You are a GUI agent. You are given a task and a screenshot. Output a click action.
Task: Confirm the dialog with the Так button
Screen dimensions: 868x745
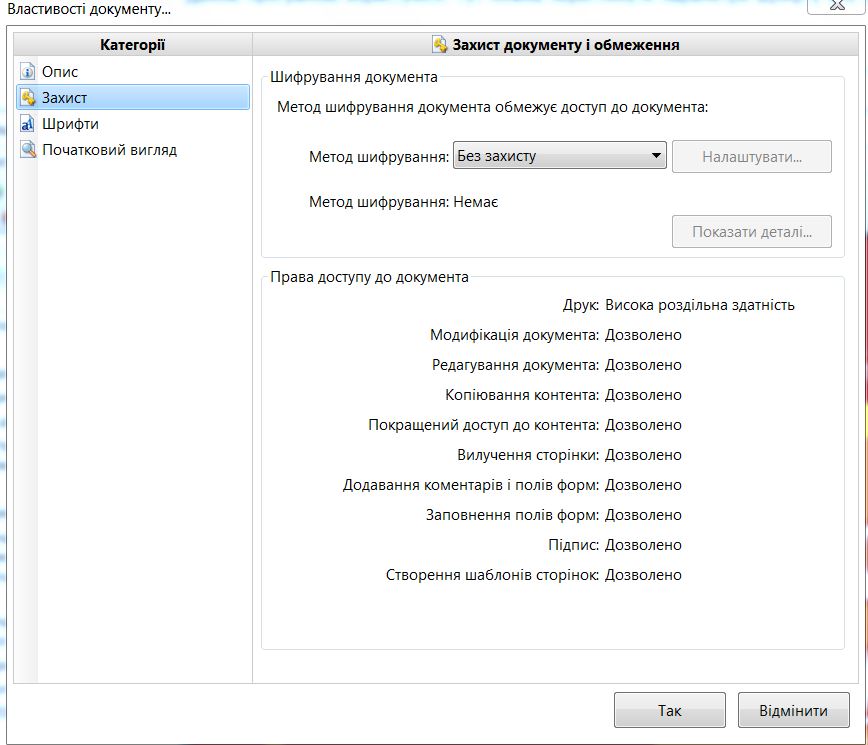coord(669,711)
